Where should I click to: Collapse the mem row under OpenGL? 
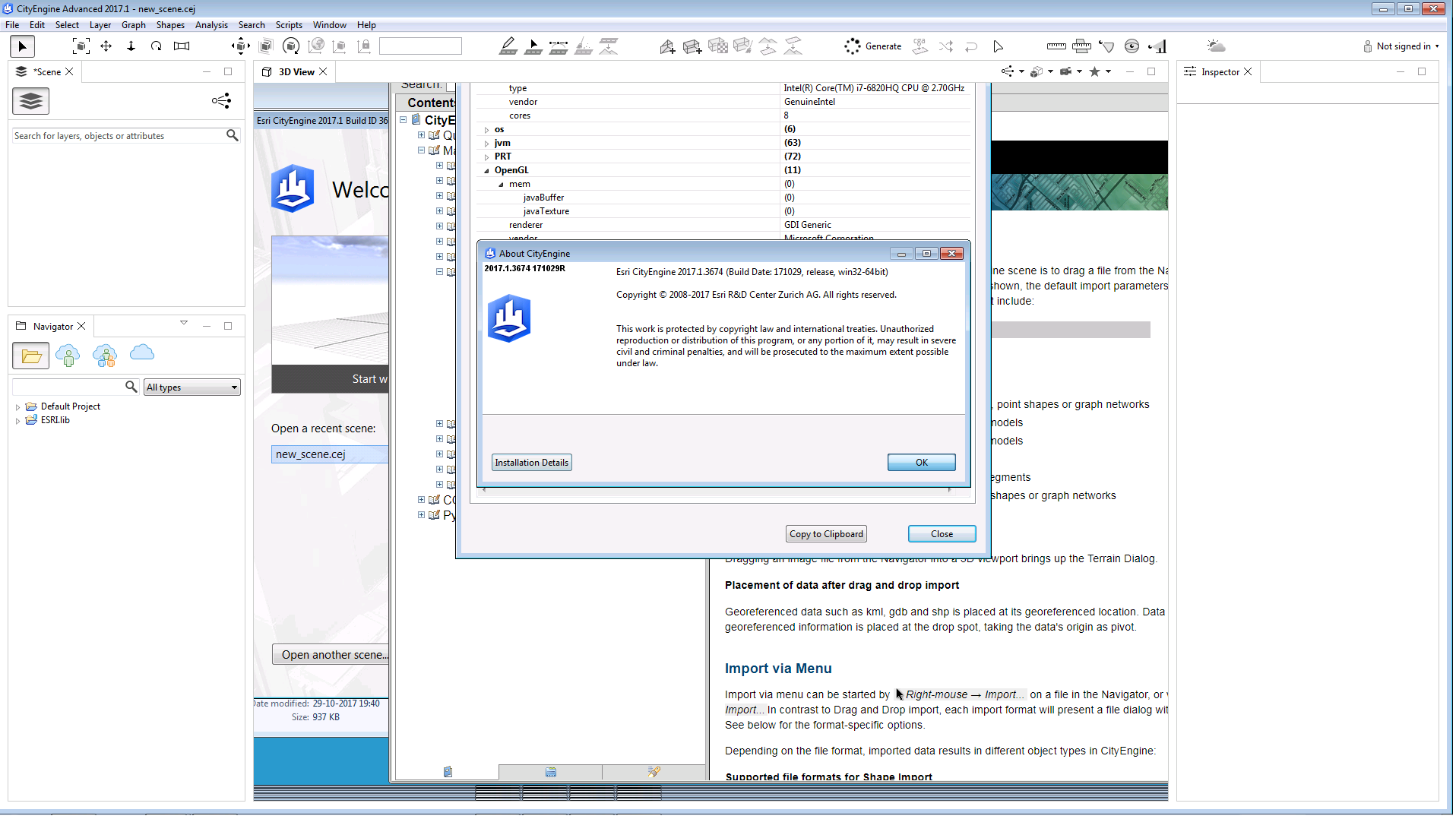pos(501,185)
